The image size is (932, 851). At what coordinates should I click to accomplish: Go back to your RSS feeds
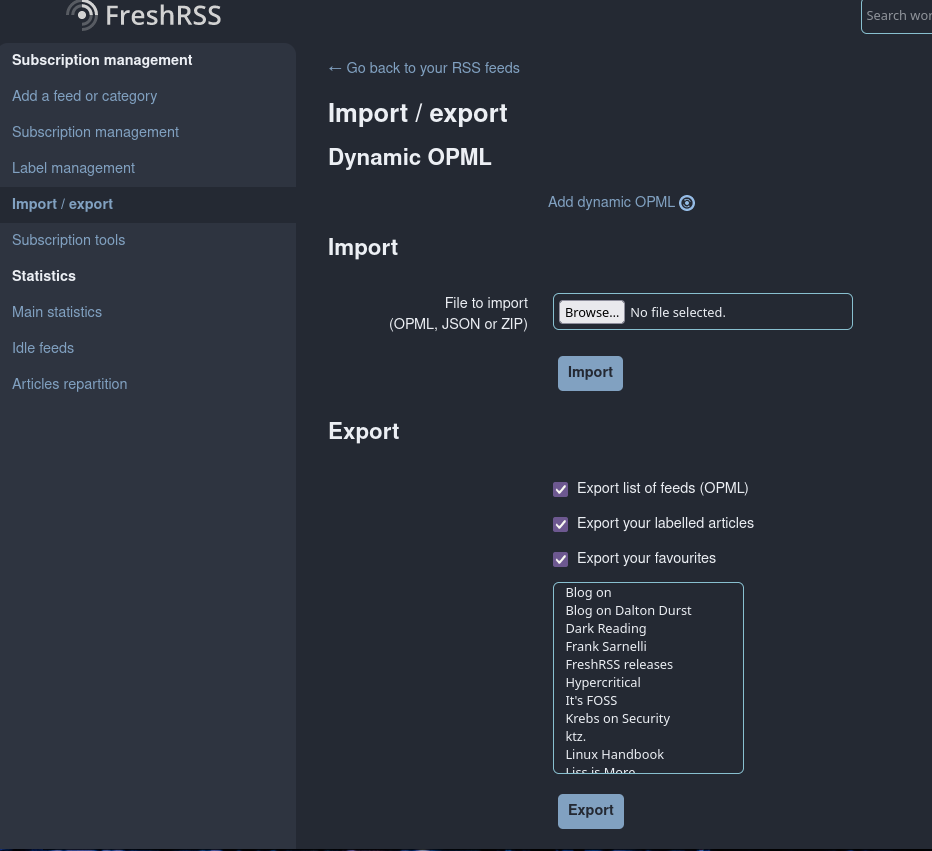click(424, 68)
